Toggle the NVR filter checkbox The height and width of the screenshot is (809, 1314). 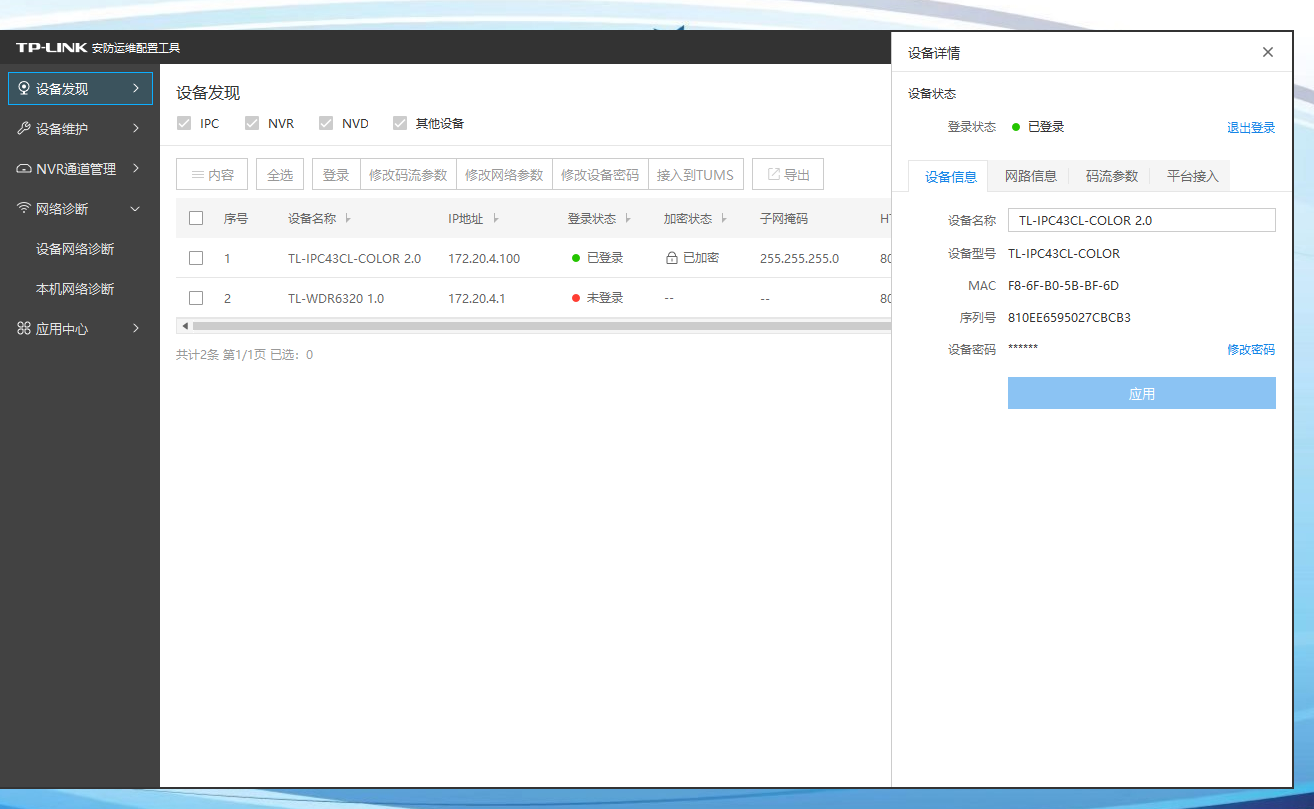click(x=252, y=123)
